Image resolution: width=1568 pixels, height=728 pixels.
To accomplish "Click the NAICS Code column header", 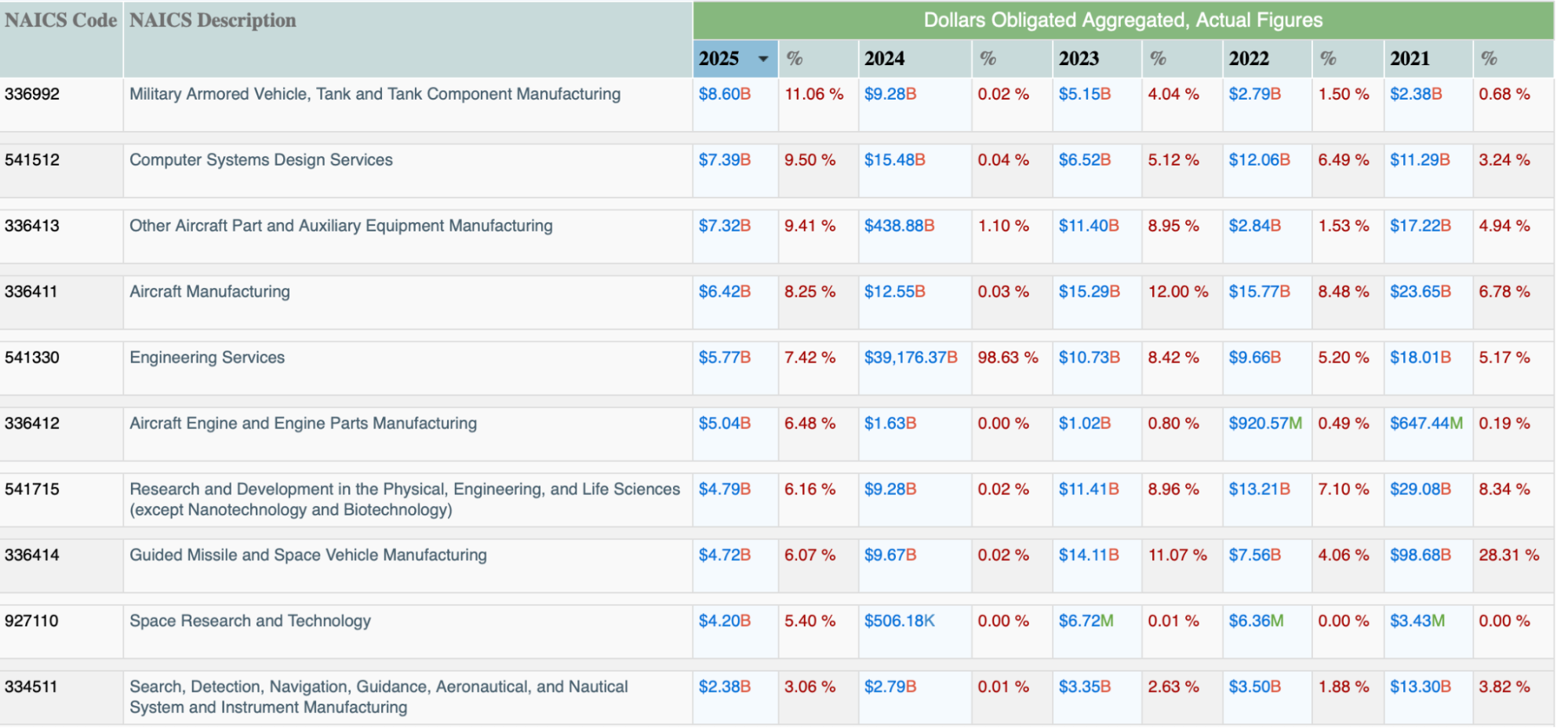I will (60, 20).
